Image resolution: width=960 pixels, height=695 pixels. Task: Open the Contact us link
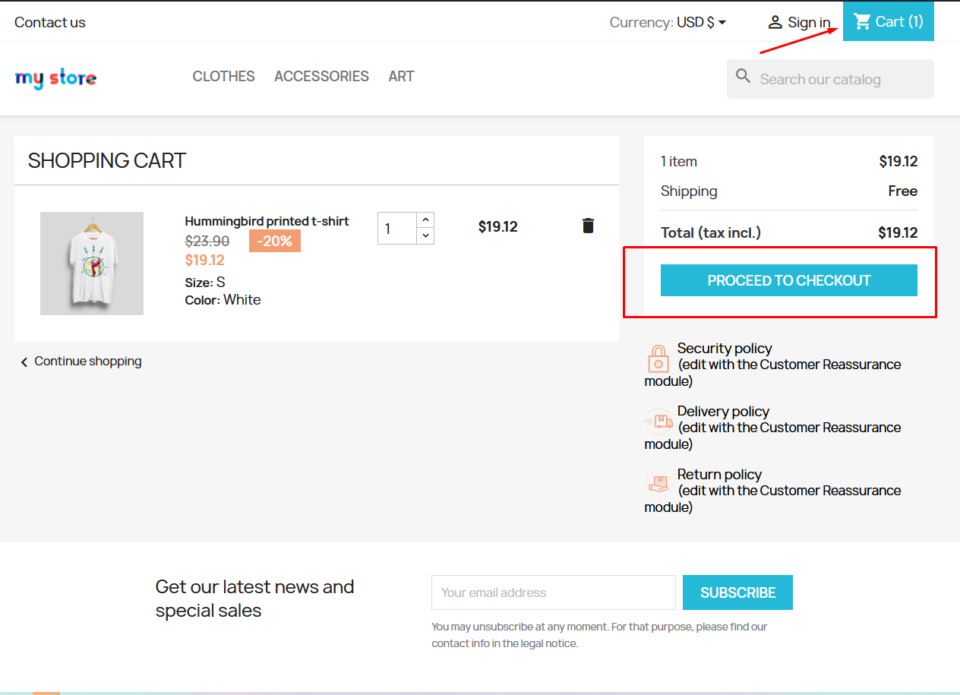tap(50, 22)
